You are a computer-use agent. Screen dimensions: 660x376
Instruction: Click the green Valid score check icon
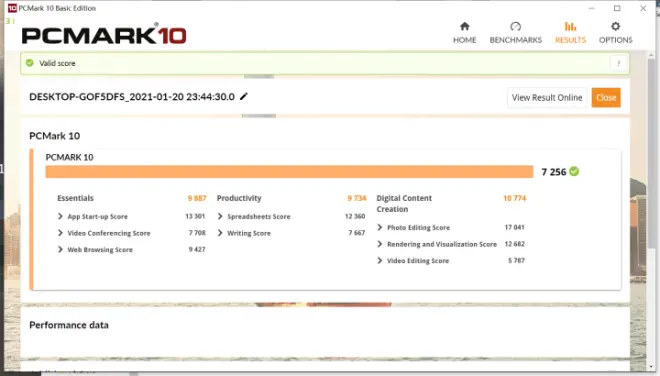(29, 63)
